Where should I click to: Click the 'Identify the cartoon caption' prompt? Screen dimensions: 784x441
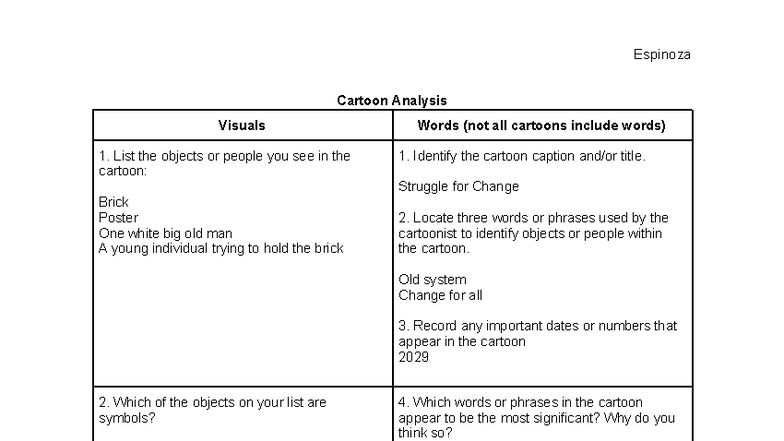point(521,156)
